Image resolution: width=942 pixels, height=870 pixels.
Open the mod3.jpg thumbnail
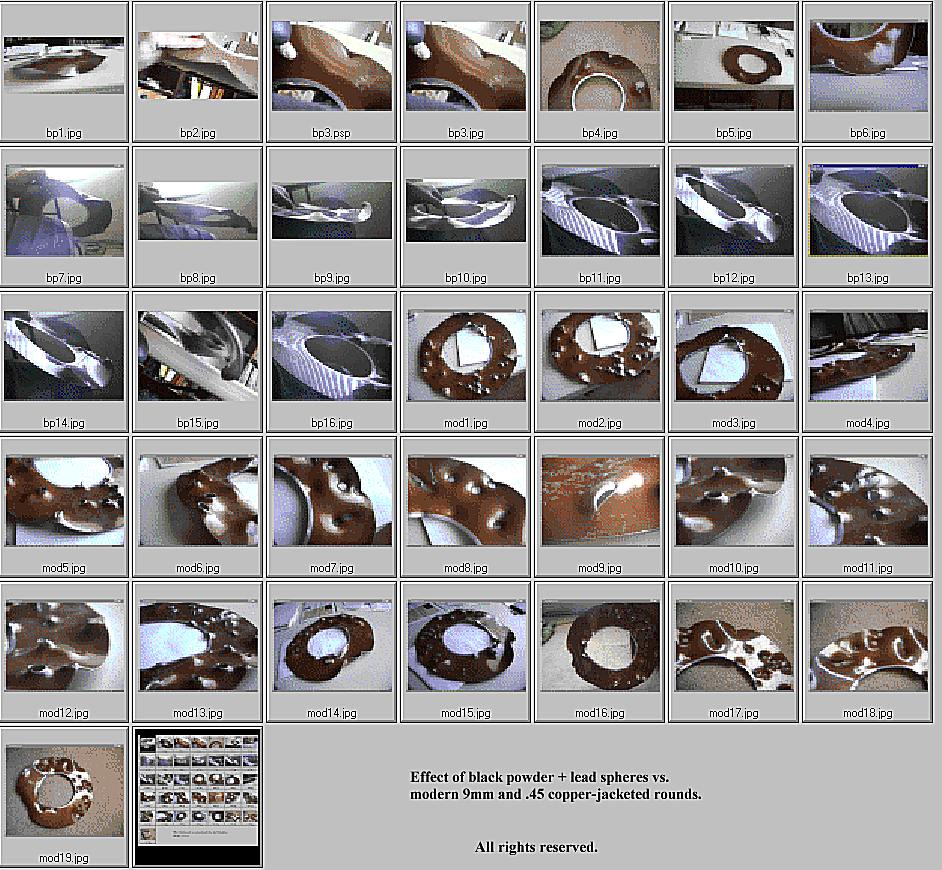click(x=734, y=356)
